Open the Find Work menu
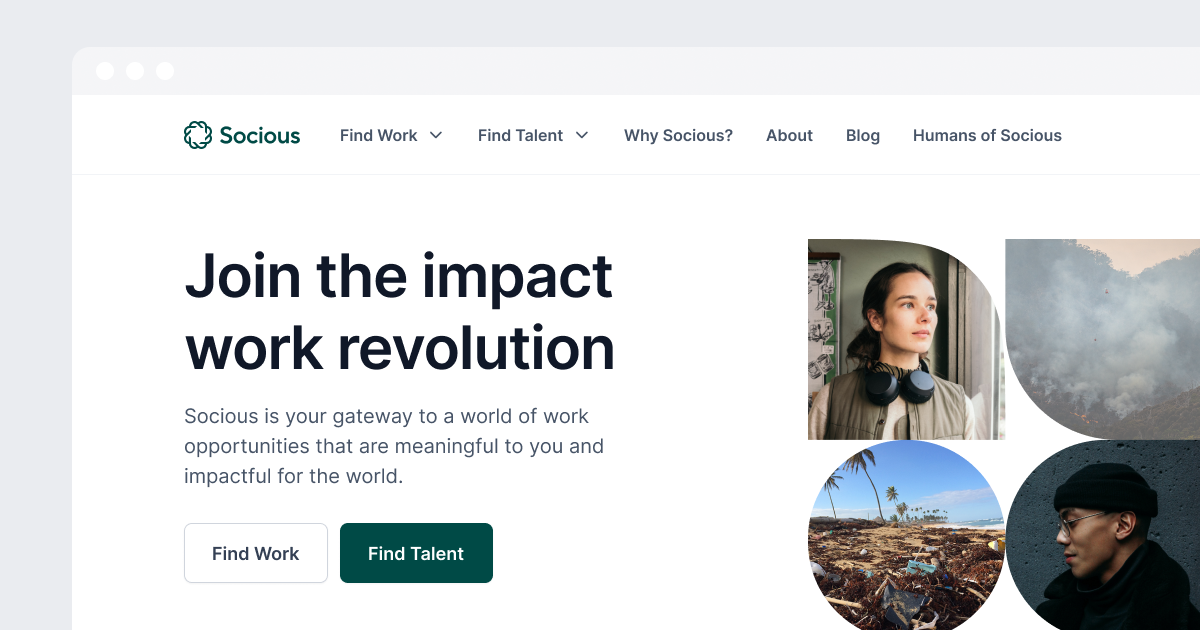This screenshot has width=1200, height=630. tap(379, 135)
